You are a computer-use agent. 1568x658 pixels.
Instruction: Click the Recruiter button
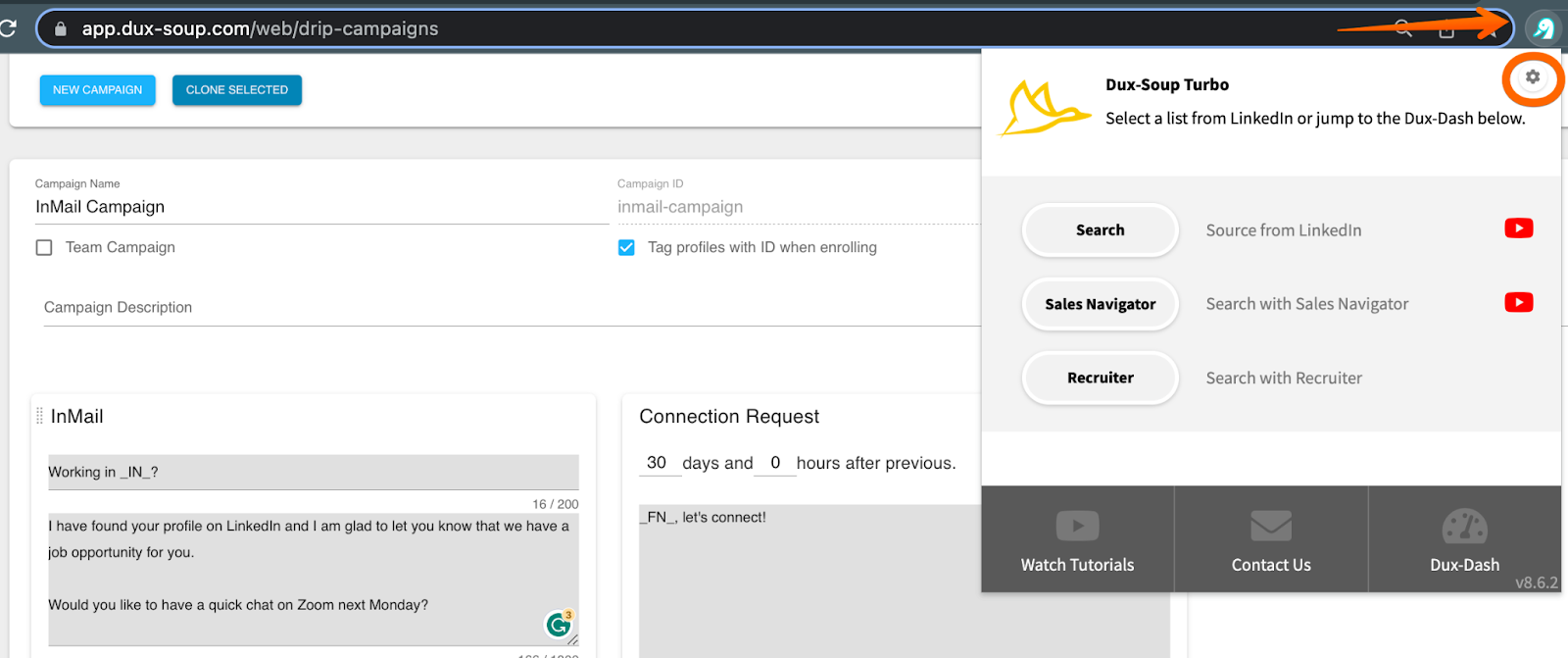point(1100,378)
